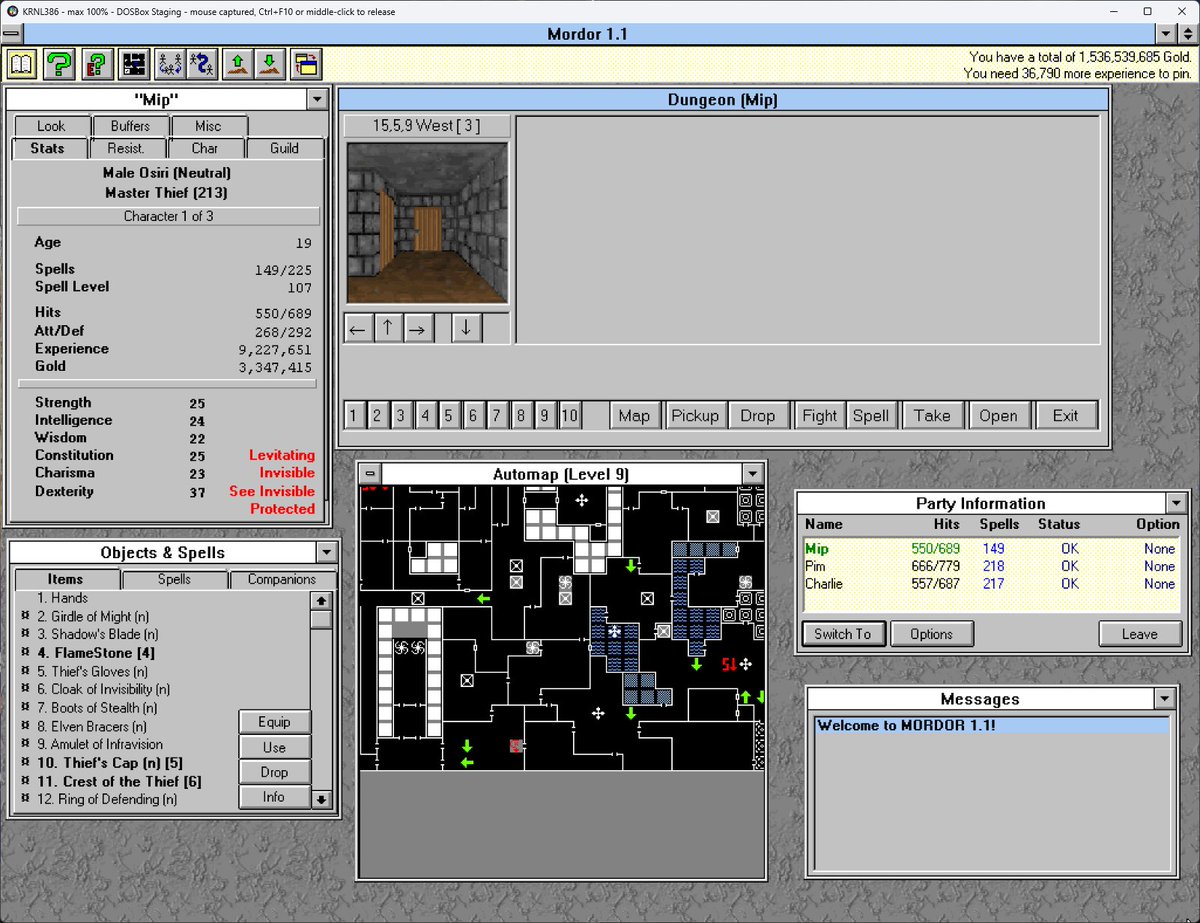1200x923 pixels.
Task: Click quick-slot button 10 in Dungeon panel
Action: click(569, 416)
